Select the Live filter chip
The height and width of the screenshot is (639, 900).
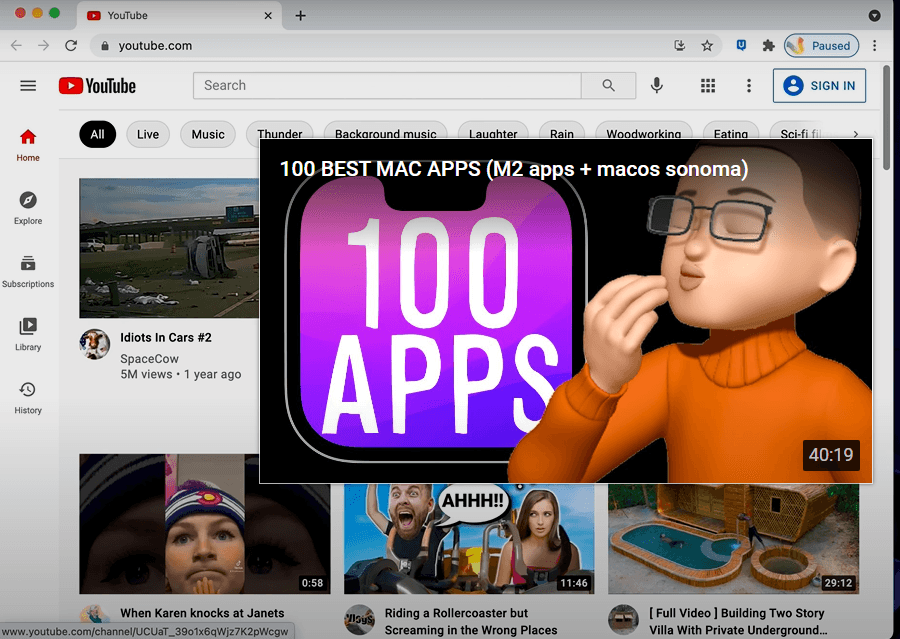click(x=148, y=134)
